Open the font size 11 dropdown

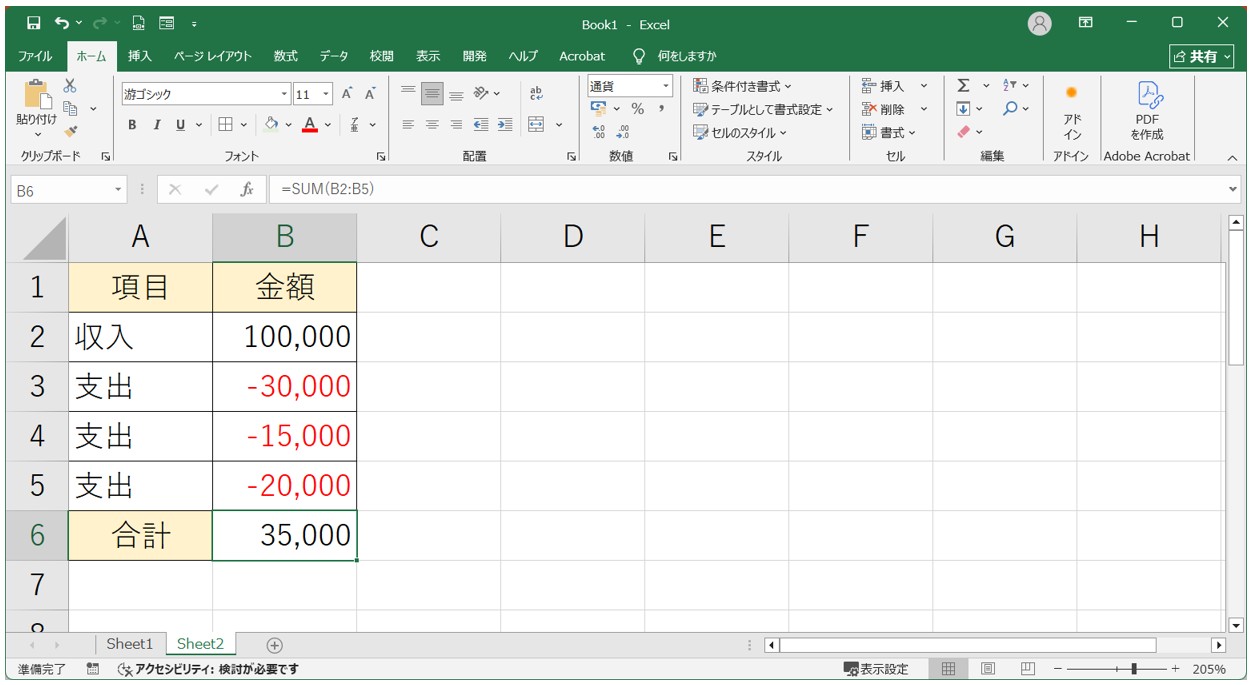pos(328,94)
